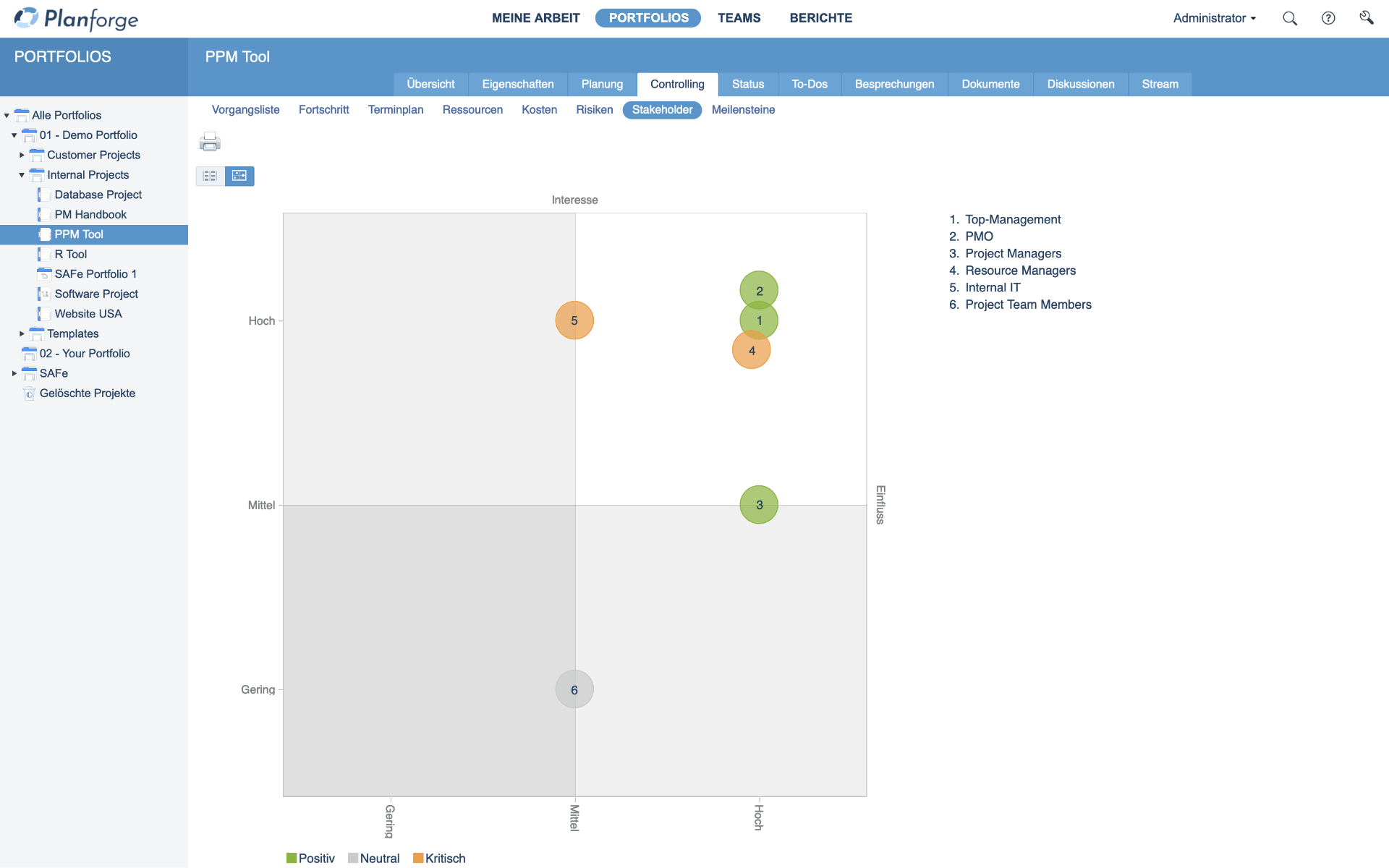Screen dimensions: 1389x868
Task: Toggle the Stakeholder sub-tab selection
Action: [x=661, y=110]
